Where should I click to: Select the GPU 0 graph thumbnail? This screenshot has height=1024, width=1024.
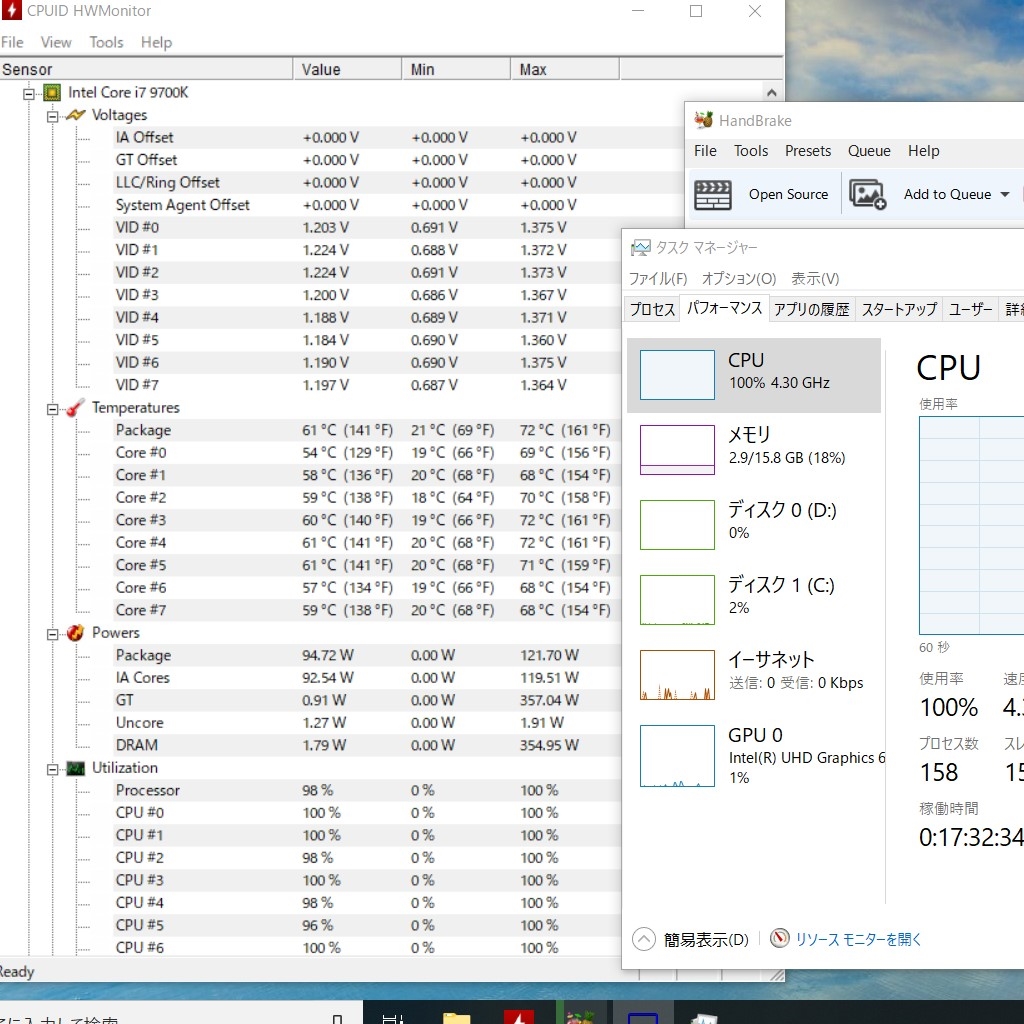[x=677, y=756]
